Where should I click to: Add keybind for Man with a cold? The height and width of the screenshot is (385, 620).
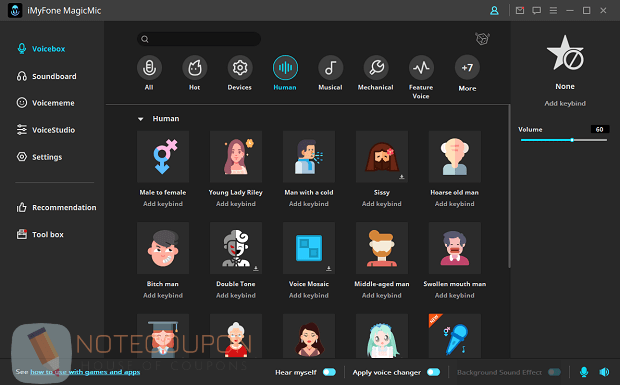click(x=309, y=204)
